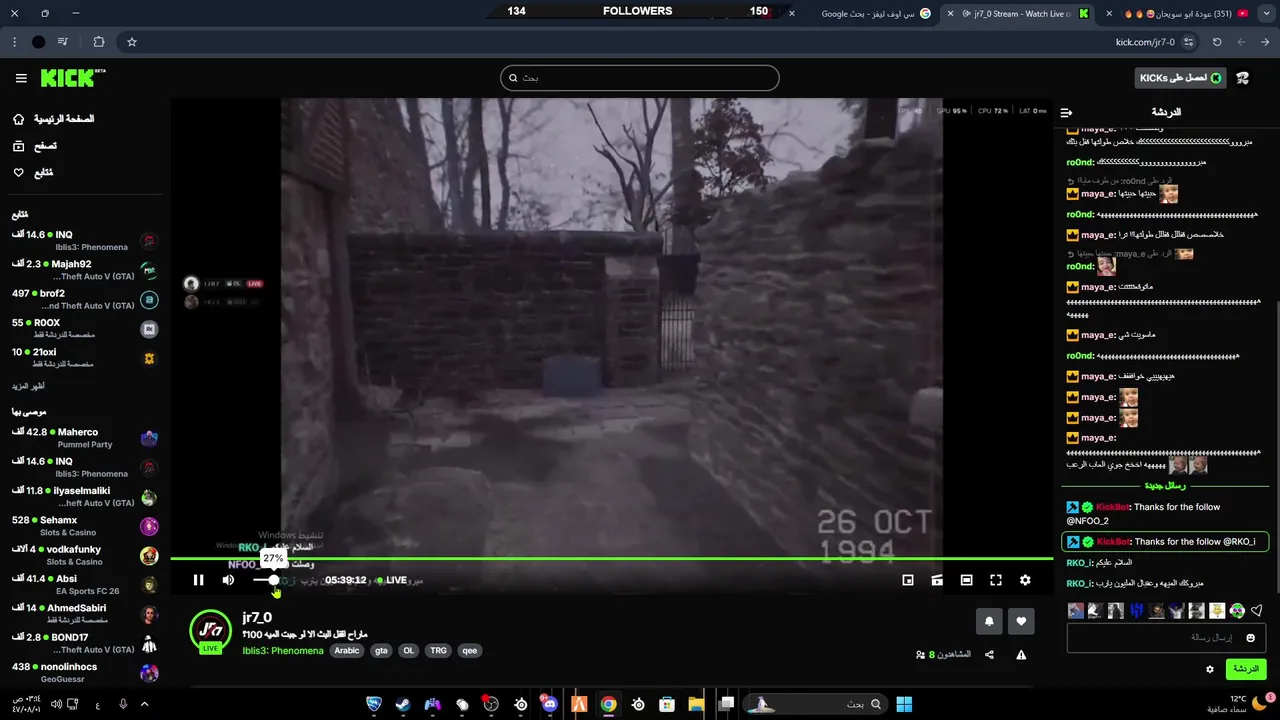Jump to new messages banner in chat

coord(1165,486)
